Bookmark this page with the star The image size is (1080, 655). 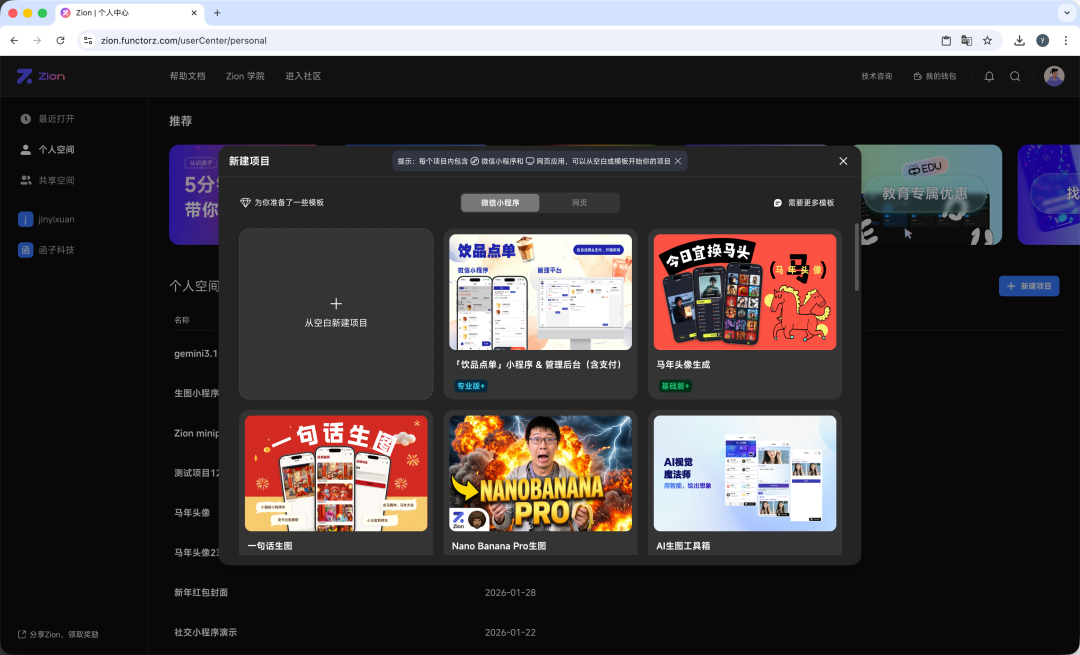(987, 41)
